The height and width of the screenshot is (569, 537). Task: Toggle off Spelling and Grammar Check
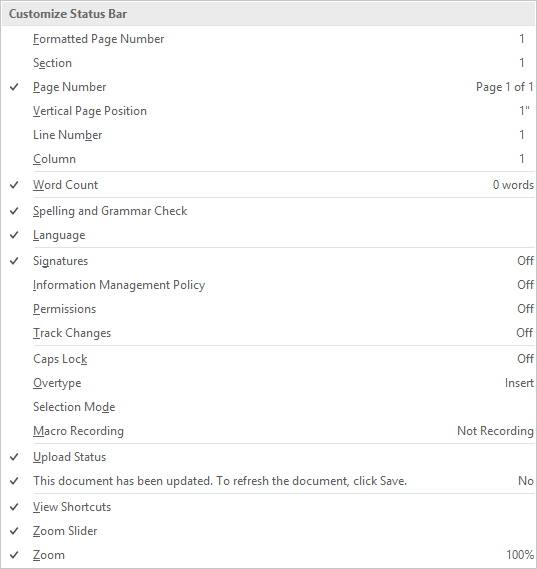point(268,211)
